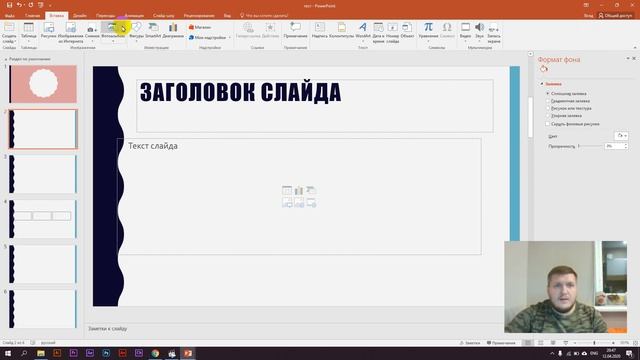This screenshot has width=640, height=360.
Task: Open the Цвет fill color picker
Action: point(621,136)
